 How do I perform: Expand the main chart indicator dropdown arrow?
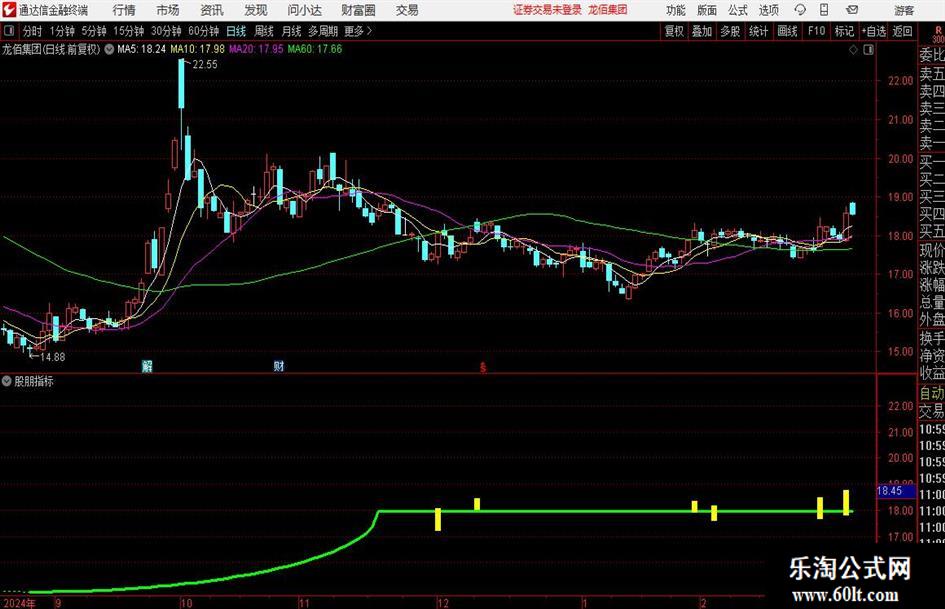109,49
